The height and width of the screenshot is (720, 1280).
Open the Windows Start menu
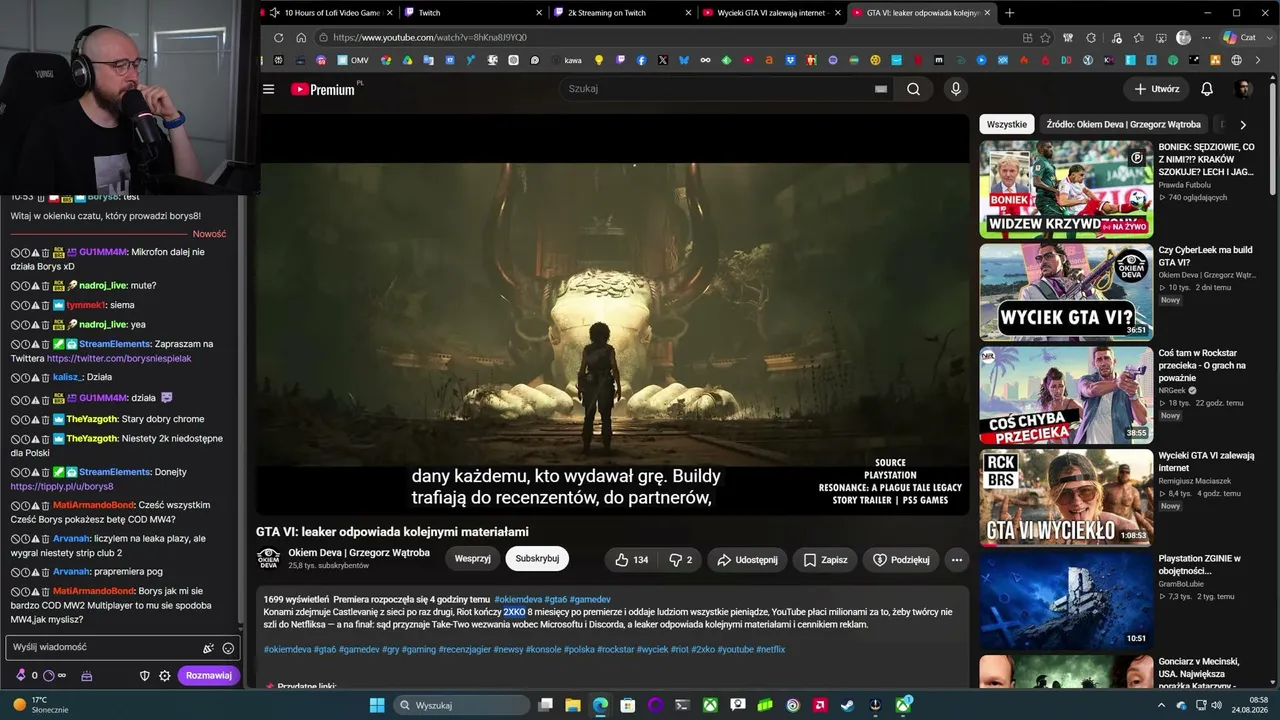point(377,705)
